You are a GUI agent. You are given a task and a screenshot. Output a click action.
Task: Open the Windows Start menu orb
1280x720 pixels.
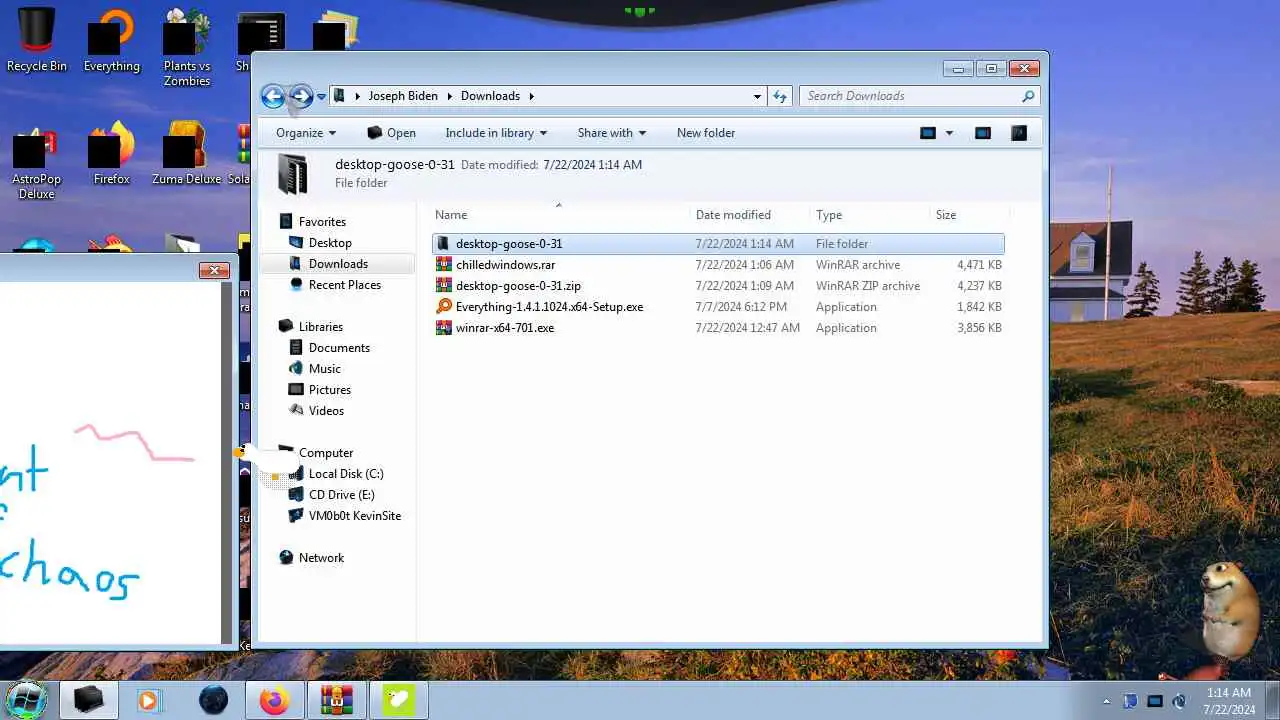(26, 700)
